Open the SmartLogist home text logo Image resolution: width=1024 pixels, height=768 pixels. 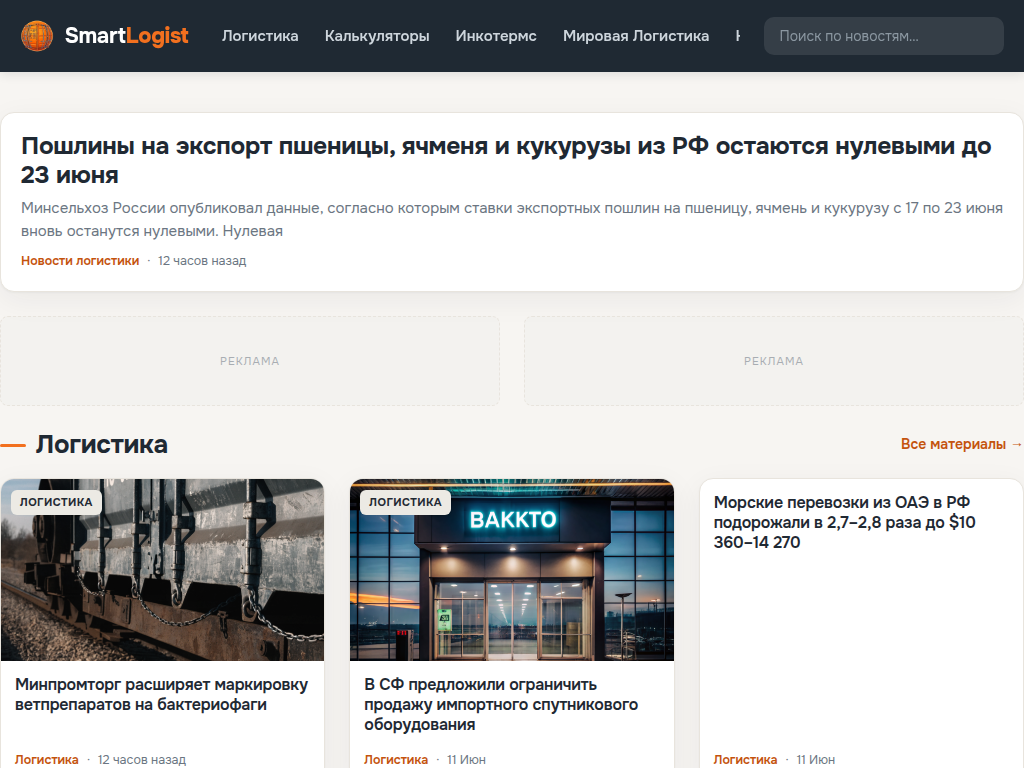tap(126, 36)
